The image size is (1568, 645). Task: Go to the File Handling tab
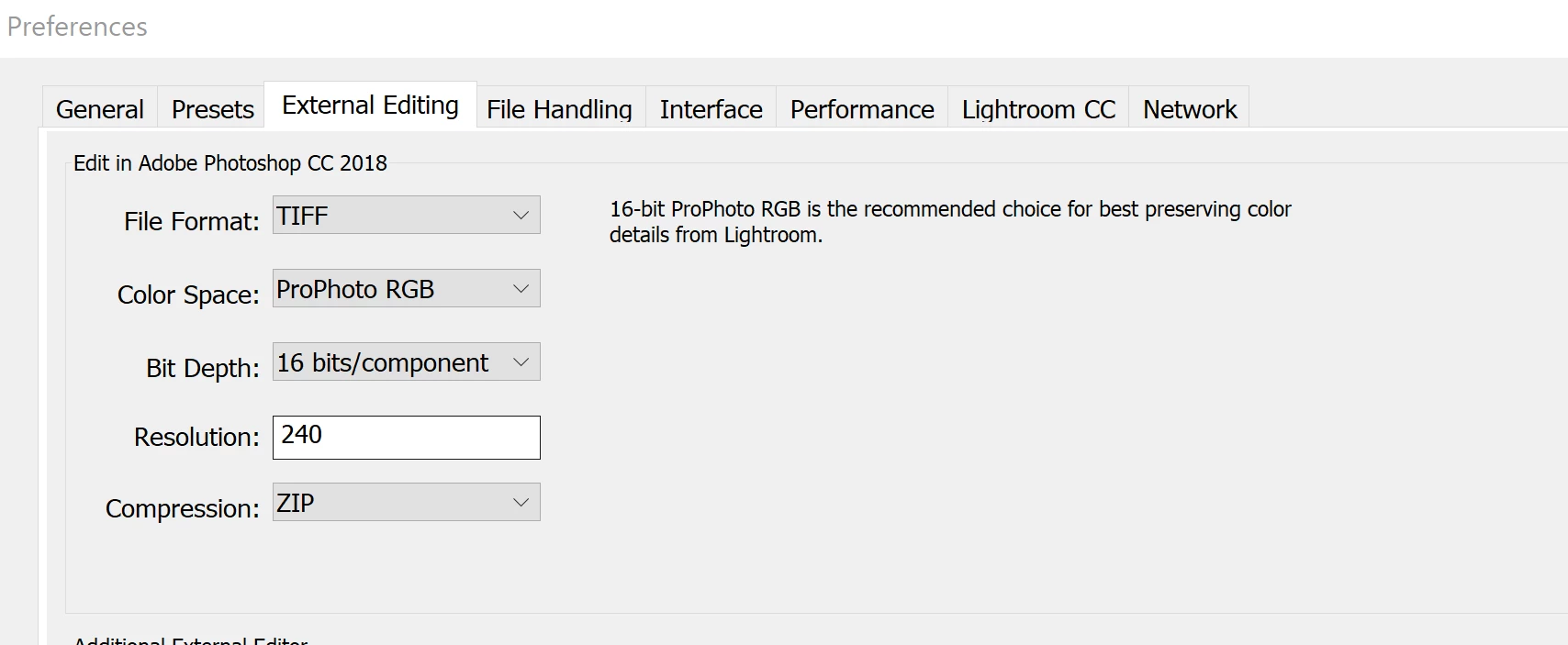point(560,109)
